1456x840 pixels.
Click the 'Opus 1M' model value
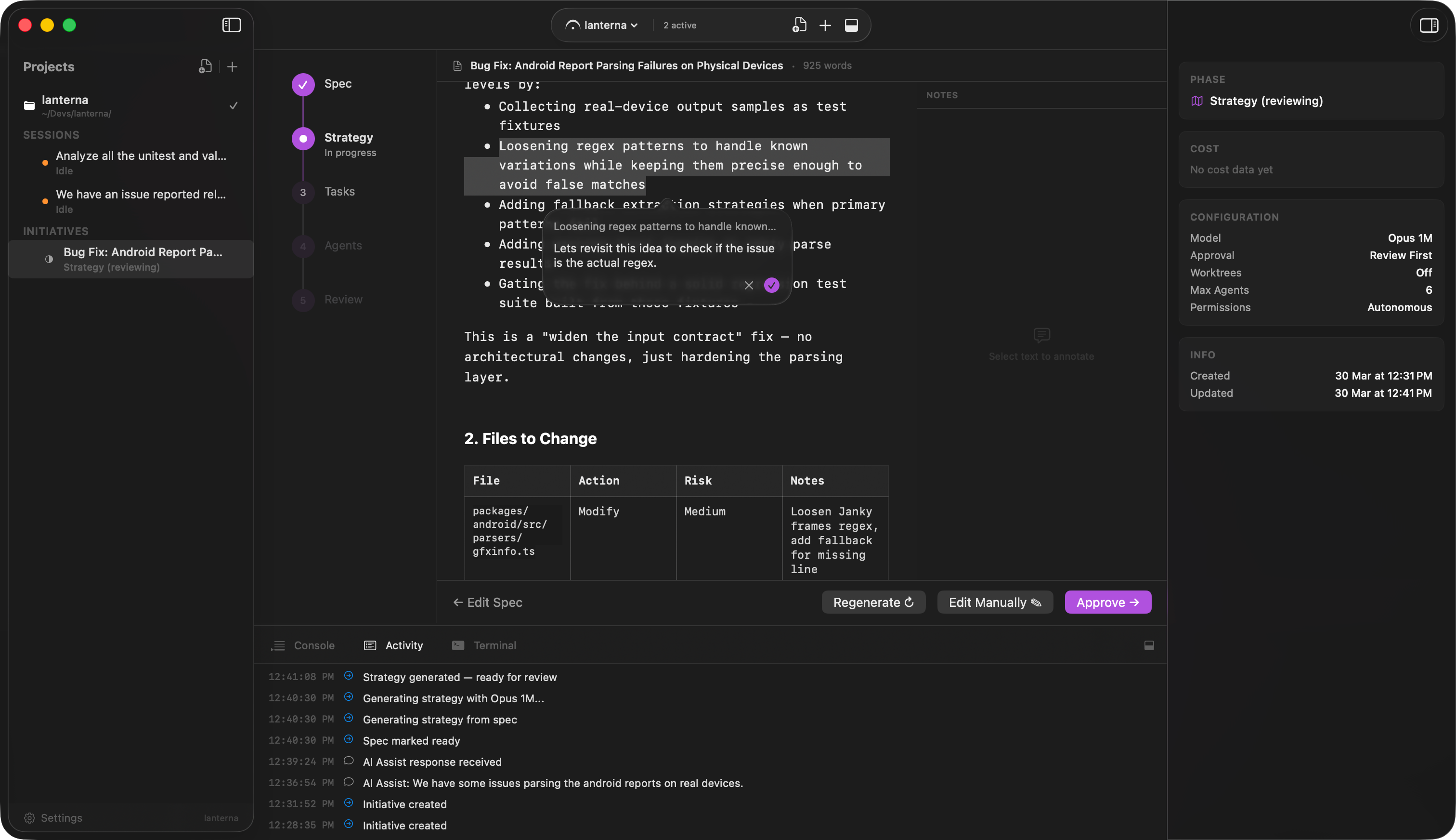click(x=1409, y=237)
